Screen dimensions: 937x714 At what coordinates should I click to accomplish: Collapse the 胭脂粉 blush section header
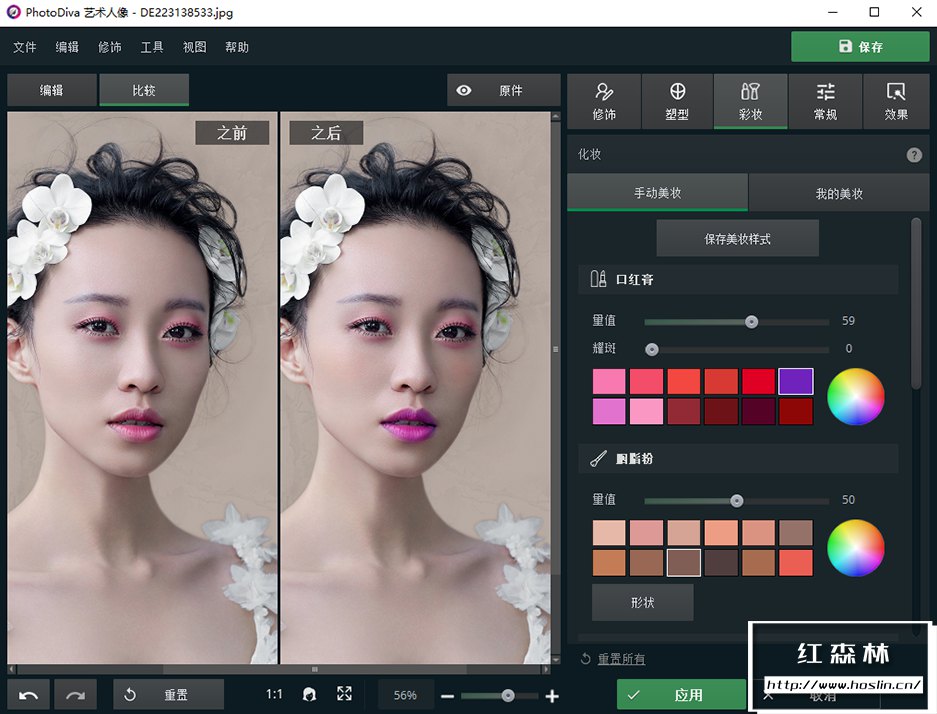click(x=738, y=458)
